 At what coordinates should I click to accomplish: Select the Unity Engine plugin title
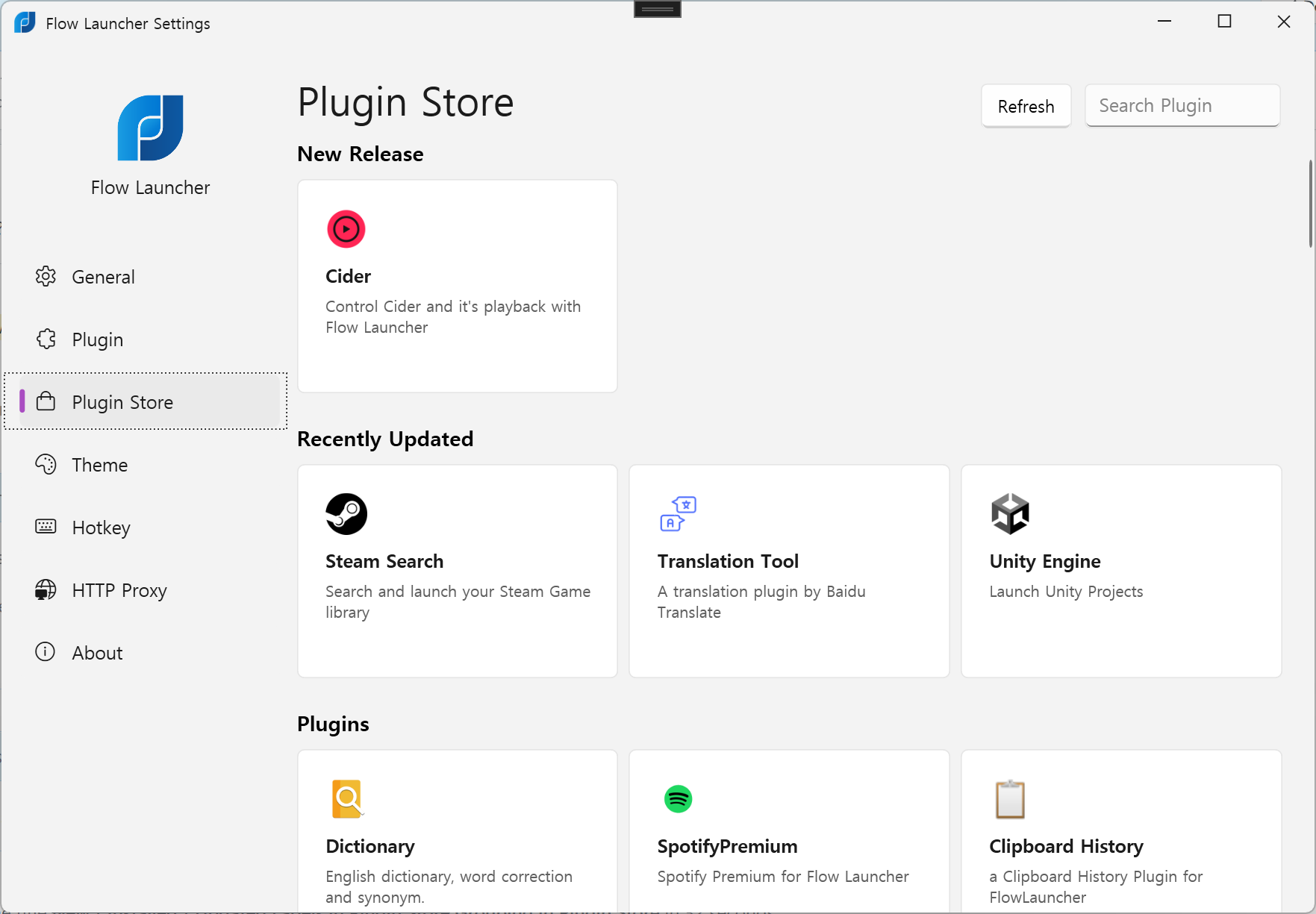click(1045, 562)
